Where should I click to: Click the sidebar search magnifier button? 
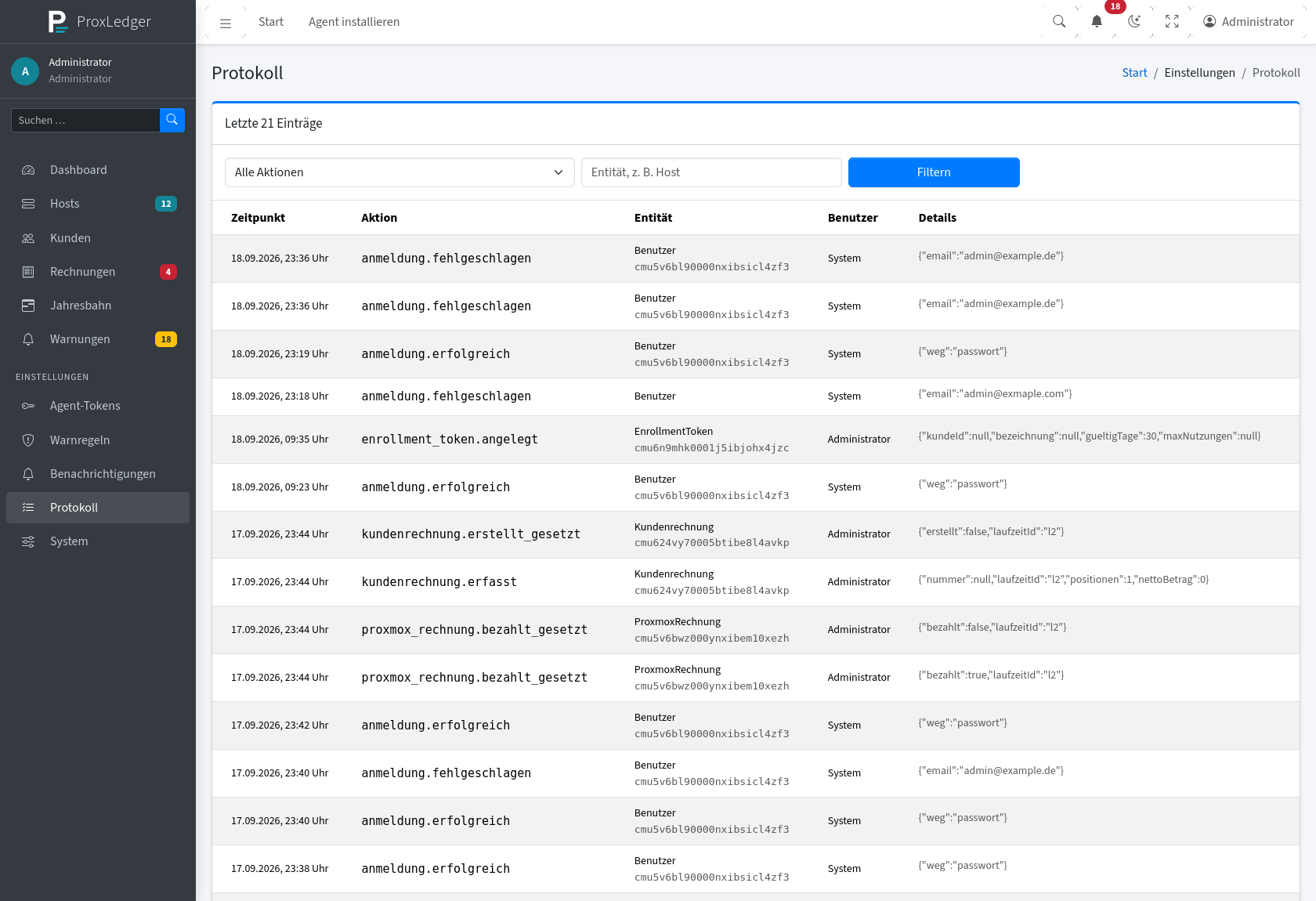pos(172,120)
